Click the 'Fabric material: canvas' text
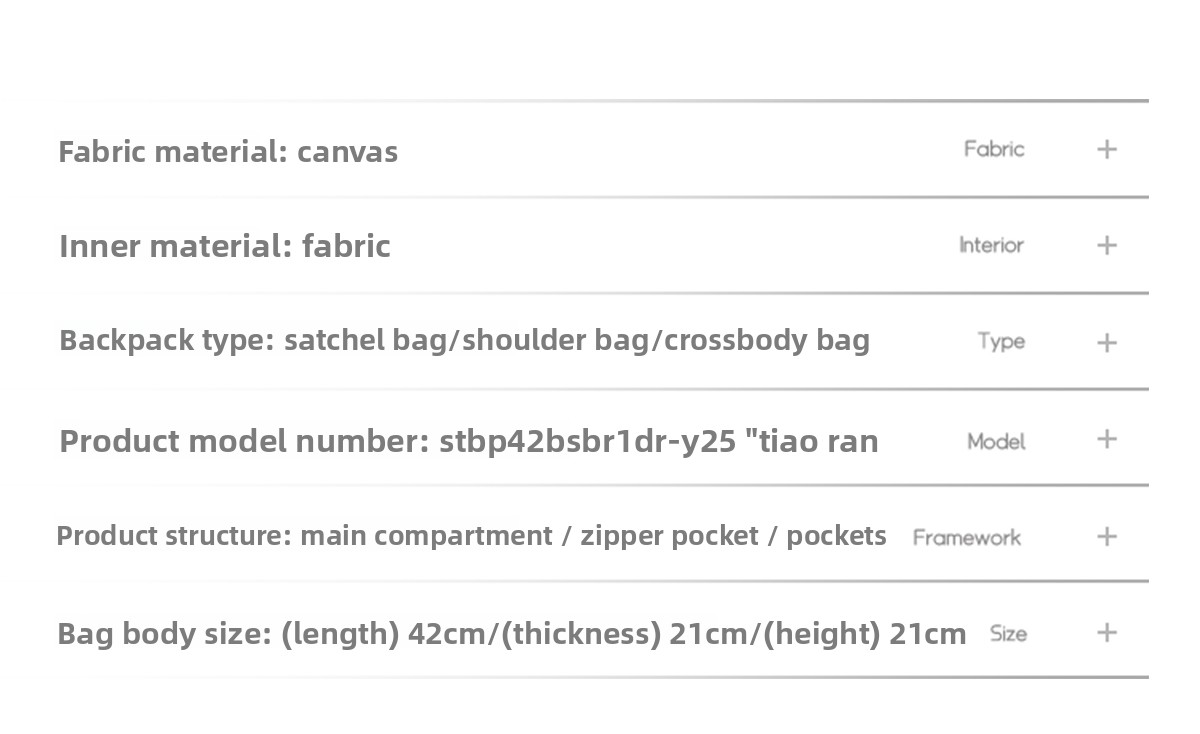Viewport: 1200px width, 734px height. (228, 151)
